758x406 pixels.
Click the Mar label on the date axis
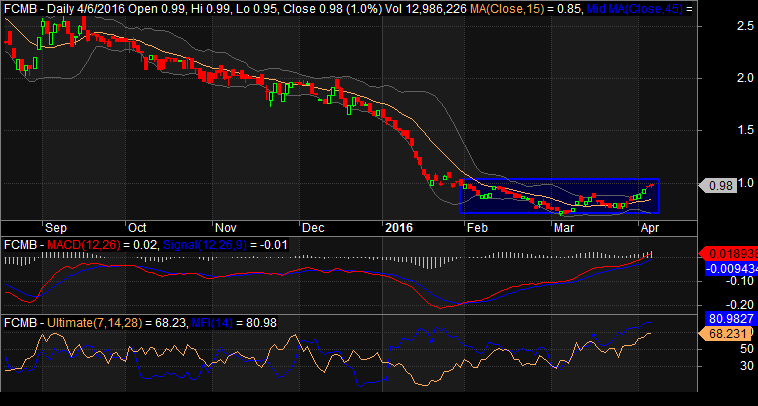(565, 228)
